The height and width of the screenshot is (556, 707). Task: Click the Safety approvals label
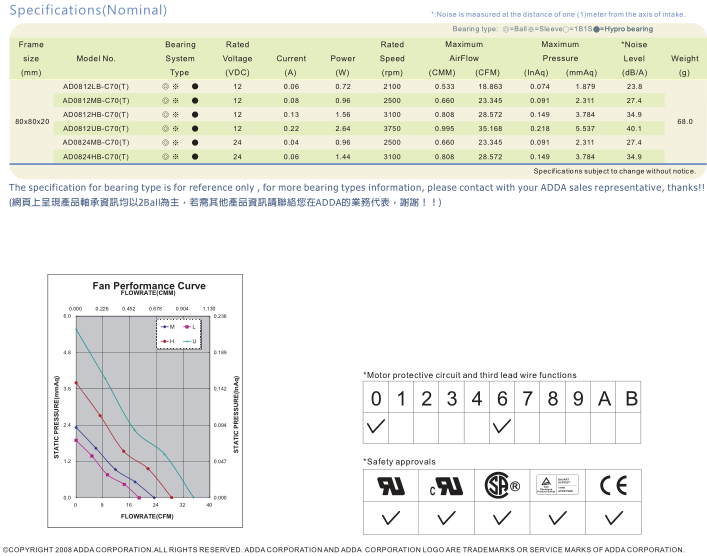coord(399,462)
